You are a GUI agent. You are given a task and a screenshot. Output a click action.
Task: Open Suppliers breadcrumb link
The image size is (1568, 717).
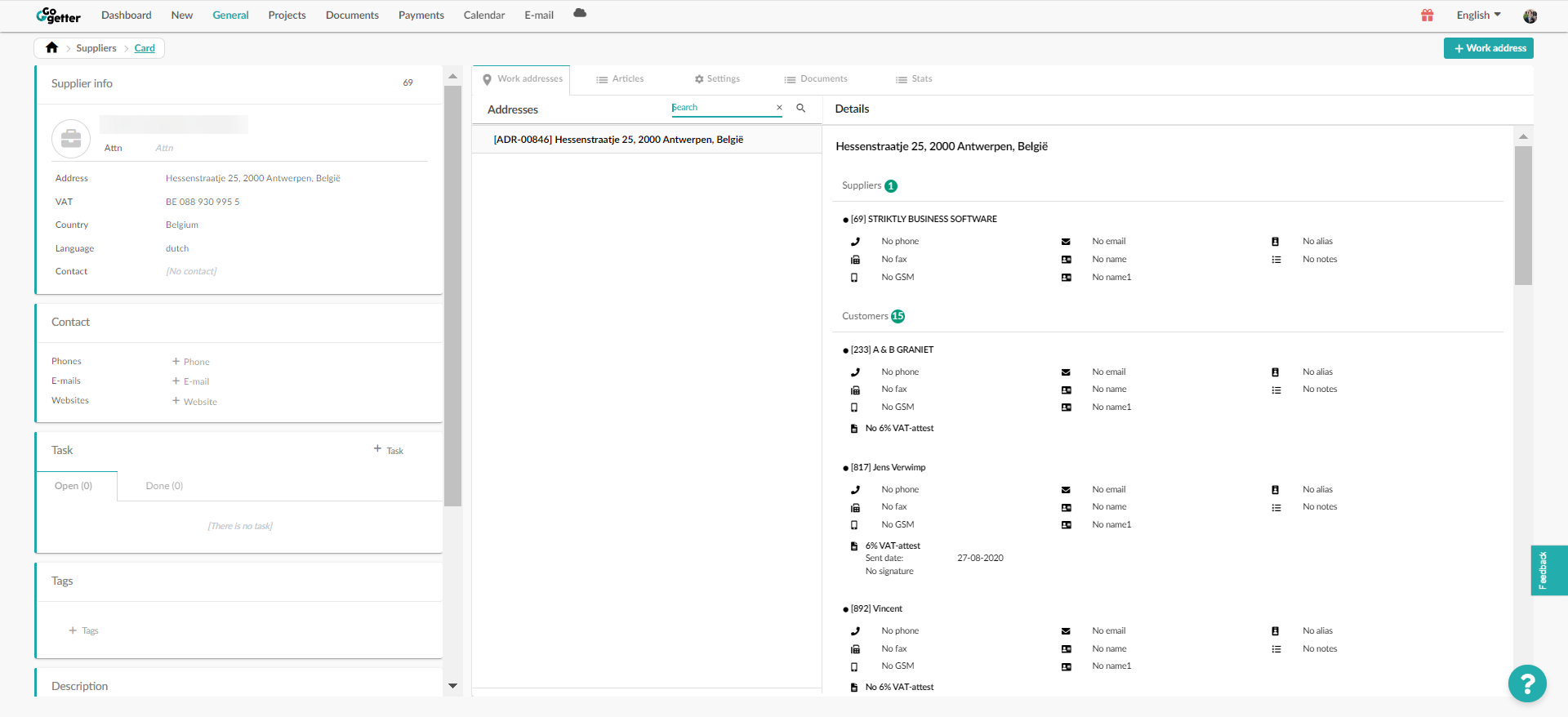[96, 48]
